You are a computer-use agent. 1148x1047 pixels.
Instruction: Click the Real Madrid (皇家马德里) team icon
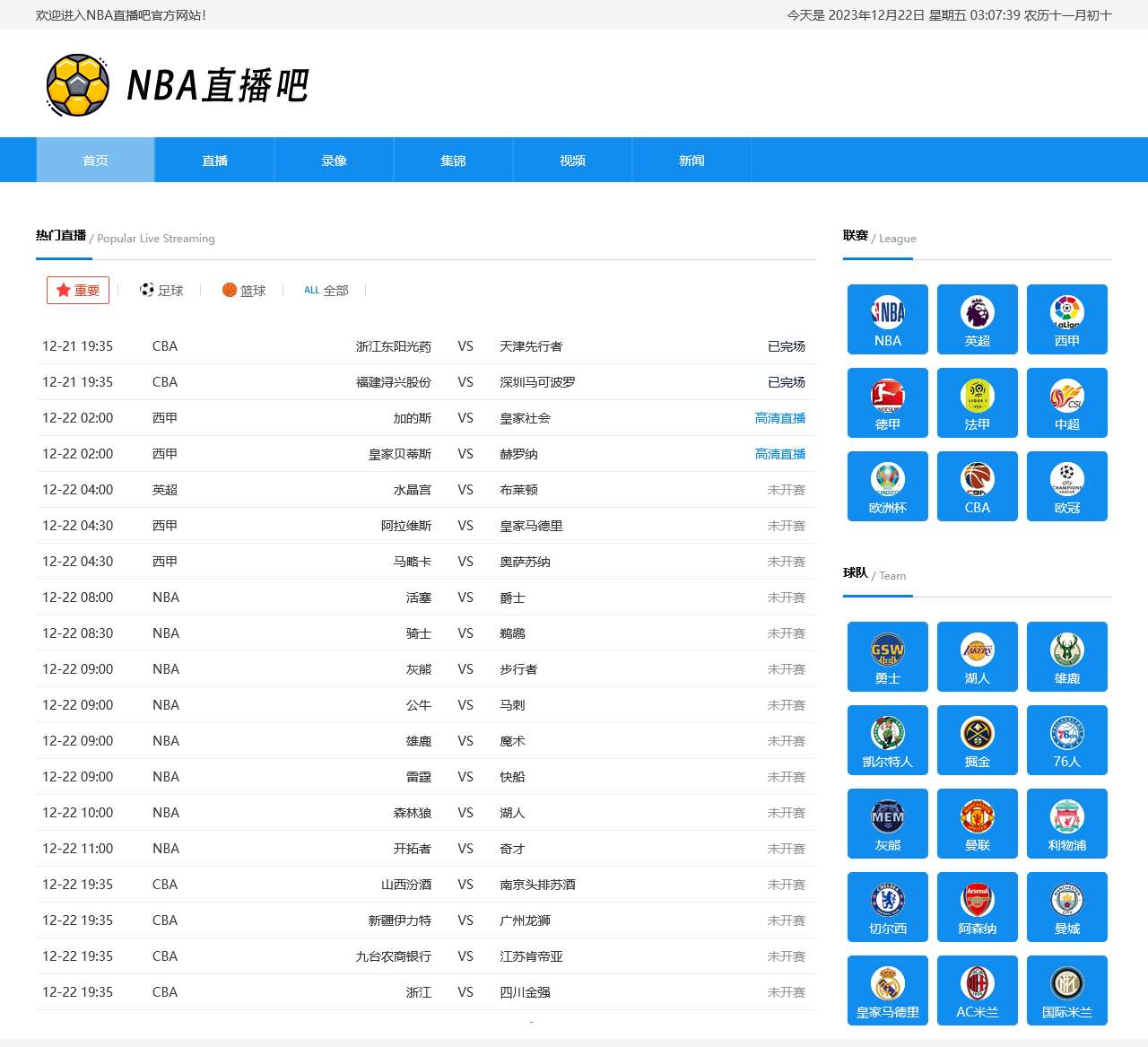[887, 990]
